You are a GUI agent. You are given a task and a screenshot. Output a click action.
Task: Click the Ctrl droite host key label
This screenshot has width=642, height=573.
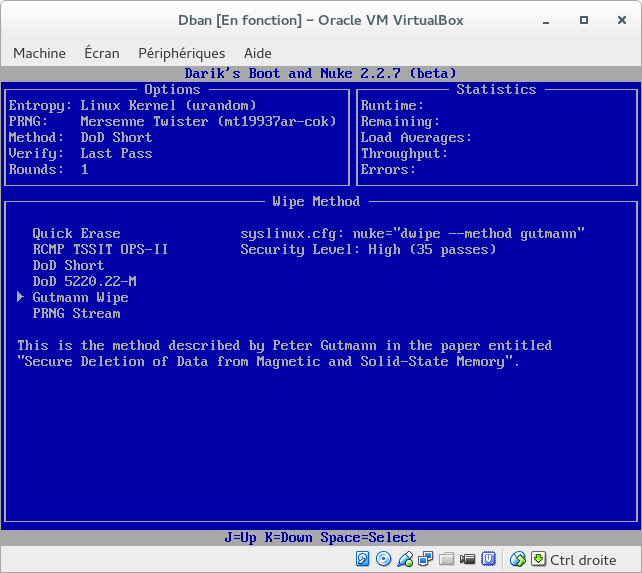586,559
